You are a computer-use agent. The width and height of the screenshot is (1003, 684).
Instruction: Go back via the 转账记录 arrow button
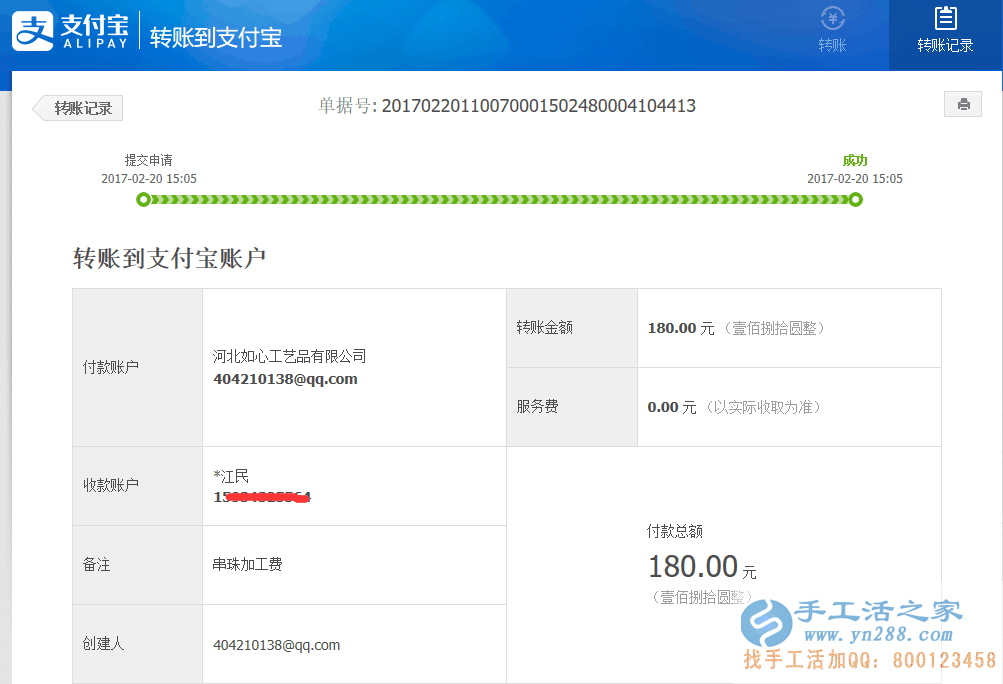click(x=79, y=108)
